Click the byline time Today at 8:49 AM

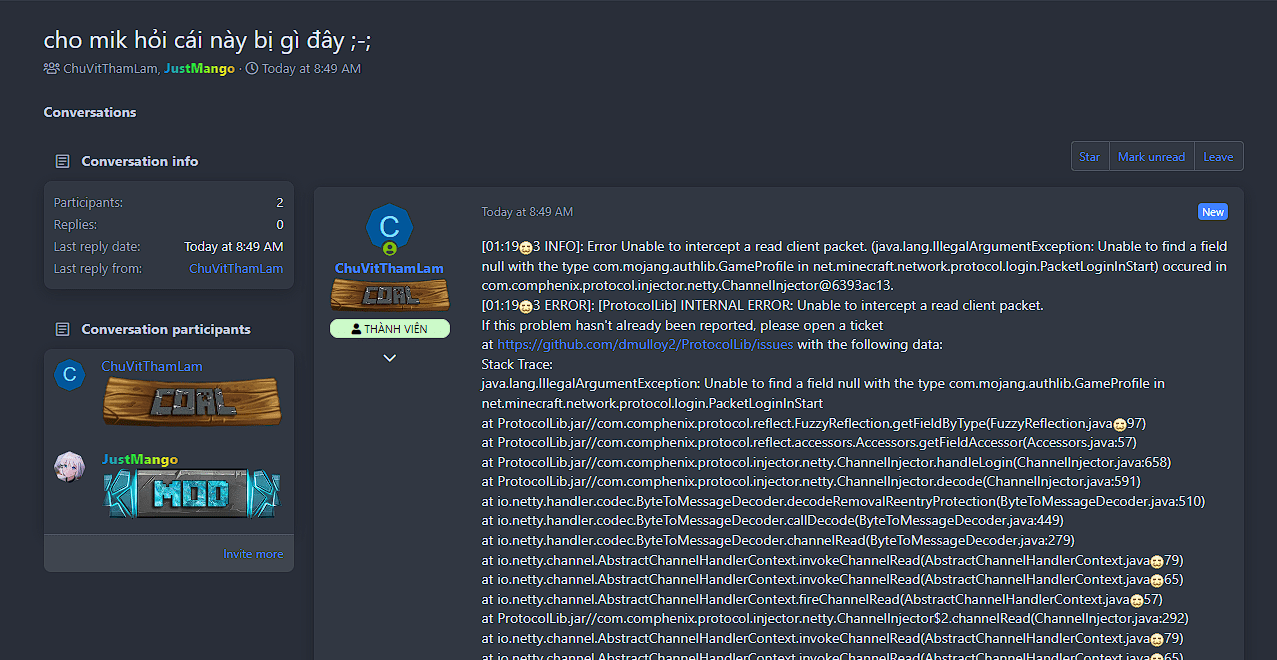311,68
